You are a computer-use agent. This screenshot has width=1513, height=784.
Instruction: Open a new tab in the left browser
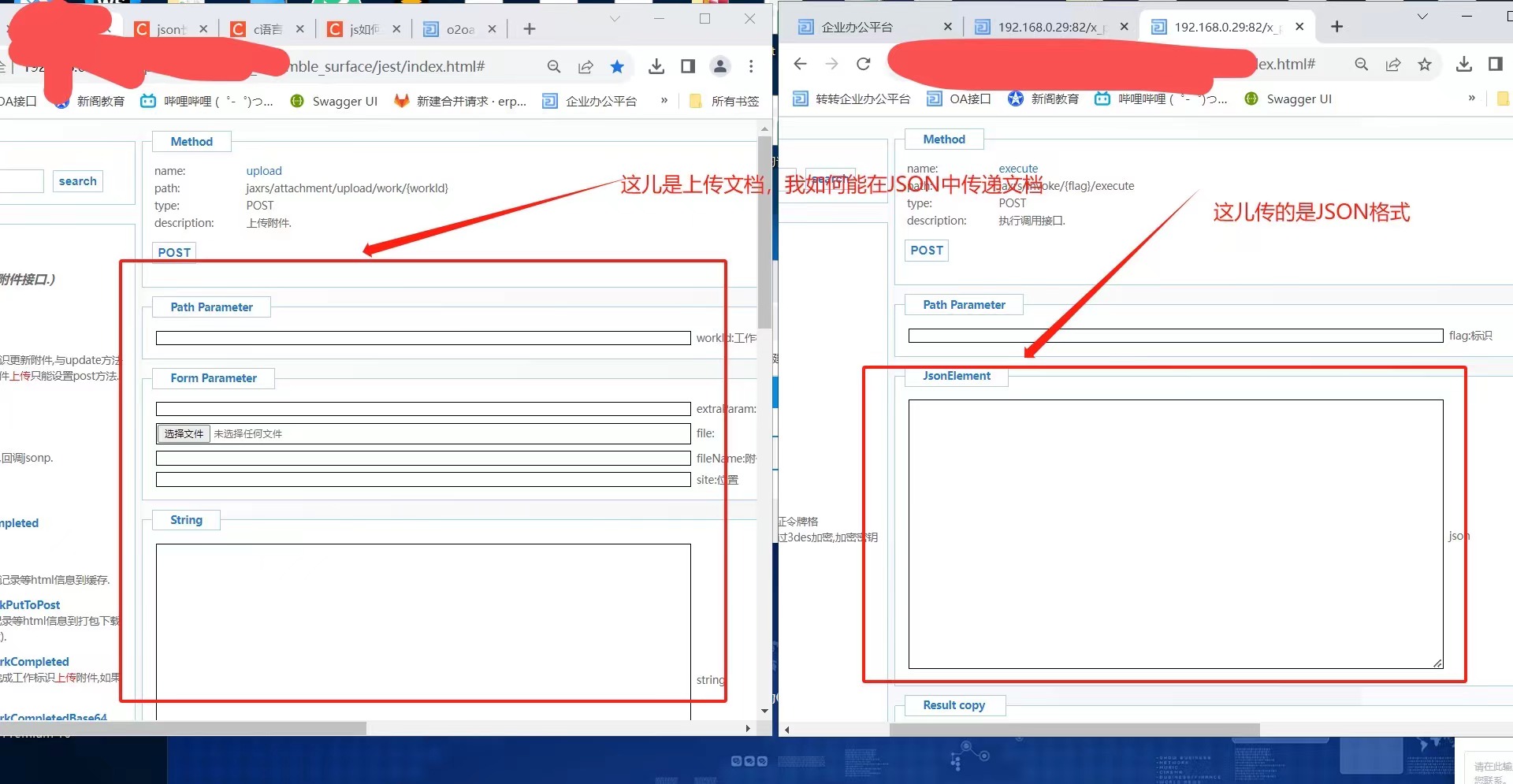[530, 29]
